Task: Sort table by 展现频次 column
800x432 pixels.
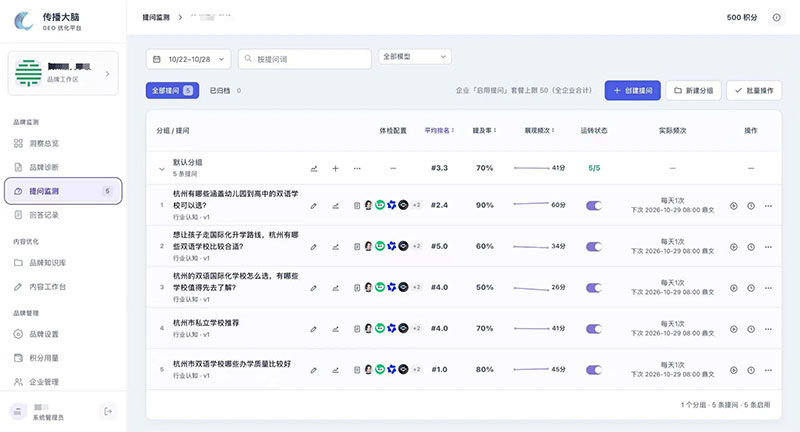Action: [539, 131]
